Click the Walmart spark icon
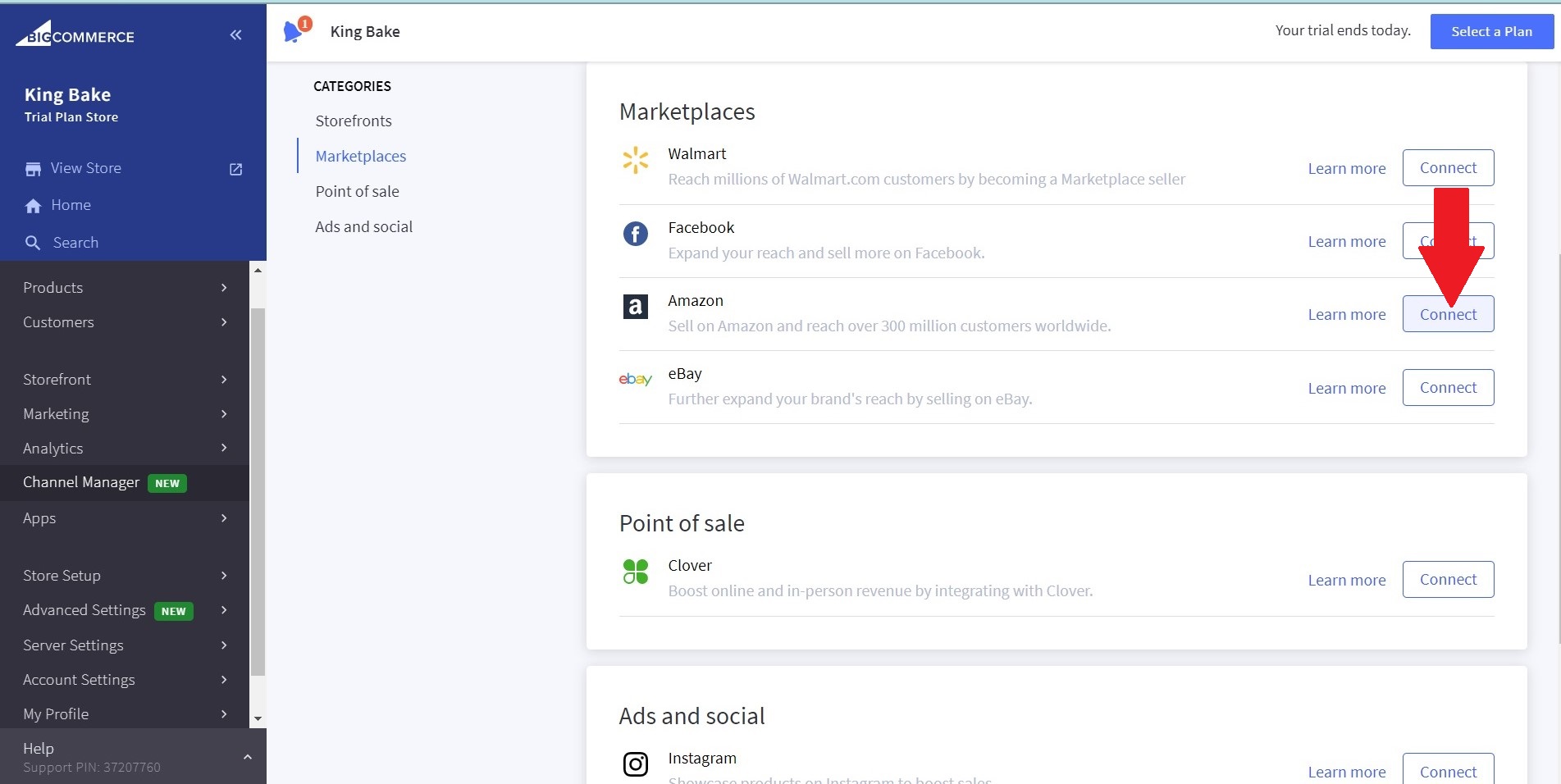The width and height of the screenshot is (1561, 784). pos(635,160)
